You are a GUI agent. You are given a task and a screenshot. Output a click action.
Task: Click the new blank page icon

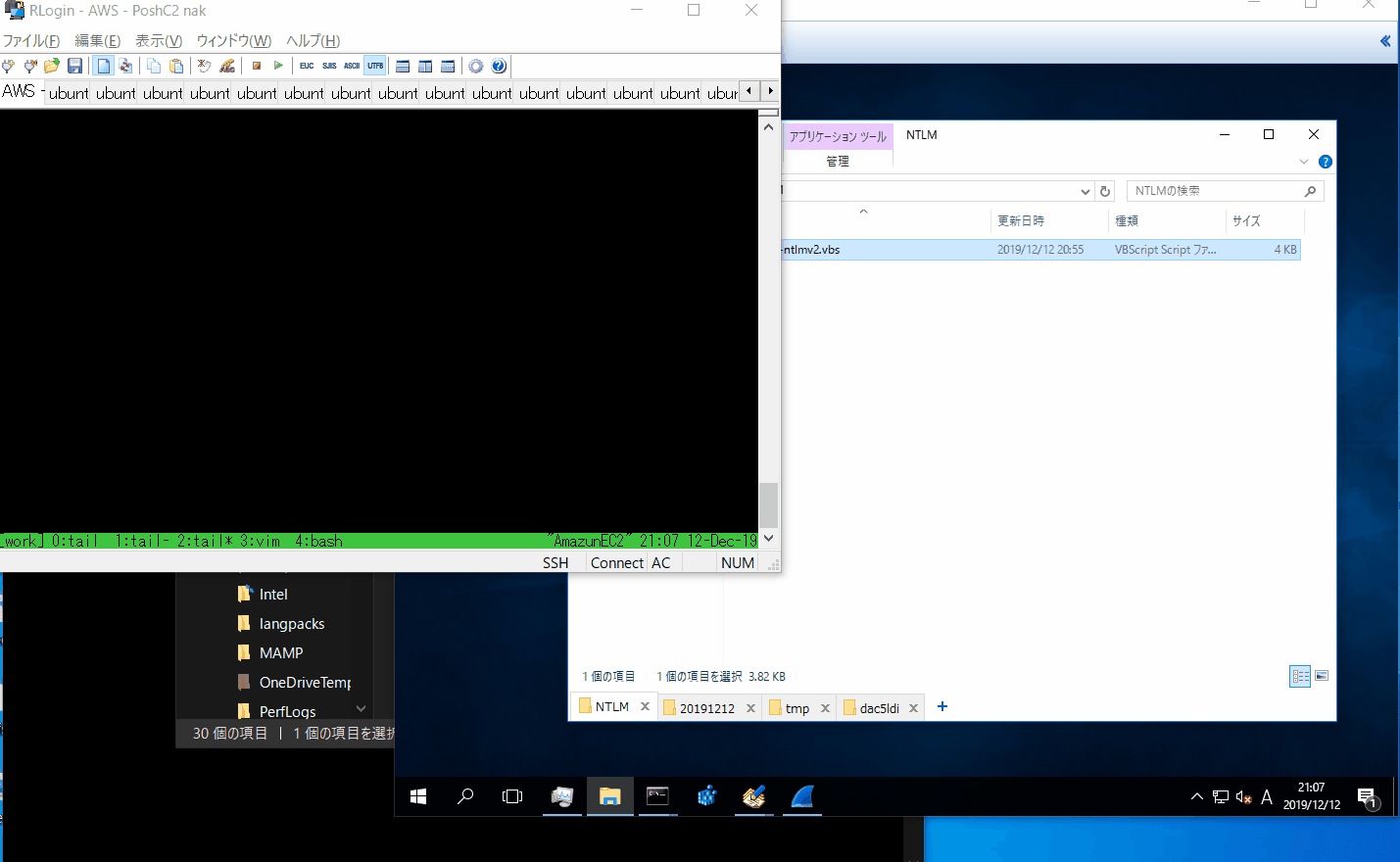(103, 66)
